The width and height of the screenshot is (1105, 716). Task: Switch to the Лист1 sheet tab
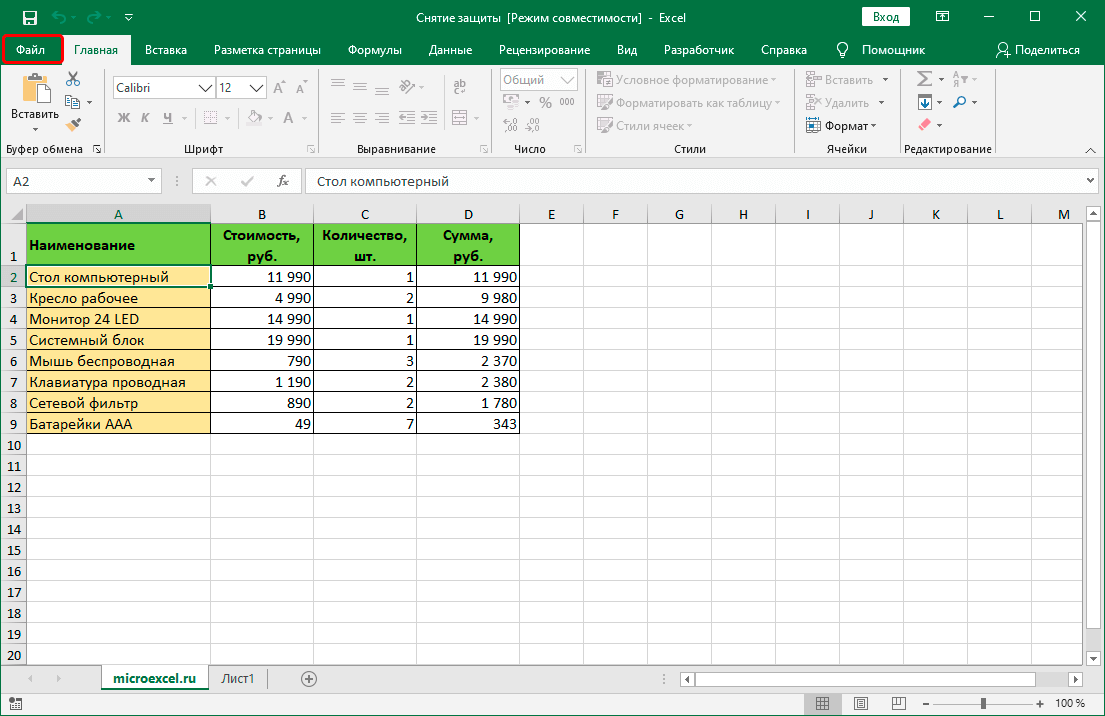coord(238,678)
